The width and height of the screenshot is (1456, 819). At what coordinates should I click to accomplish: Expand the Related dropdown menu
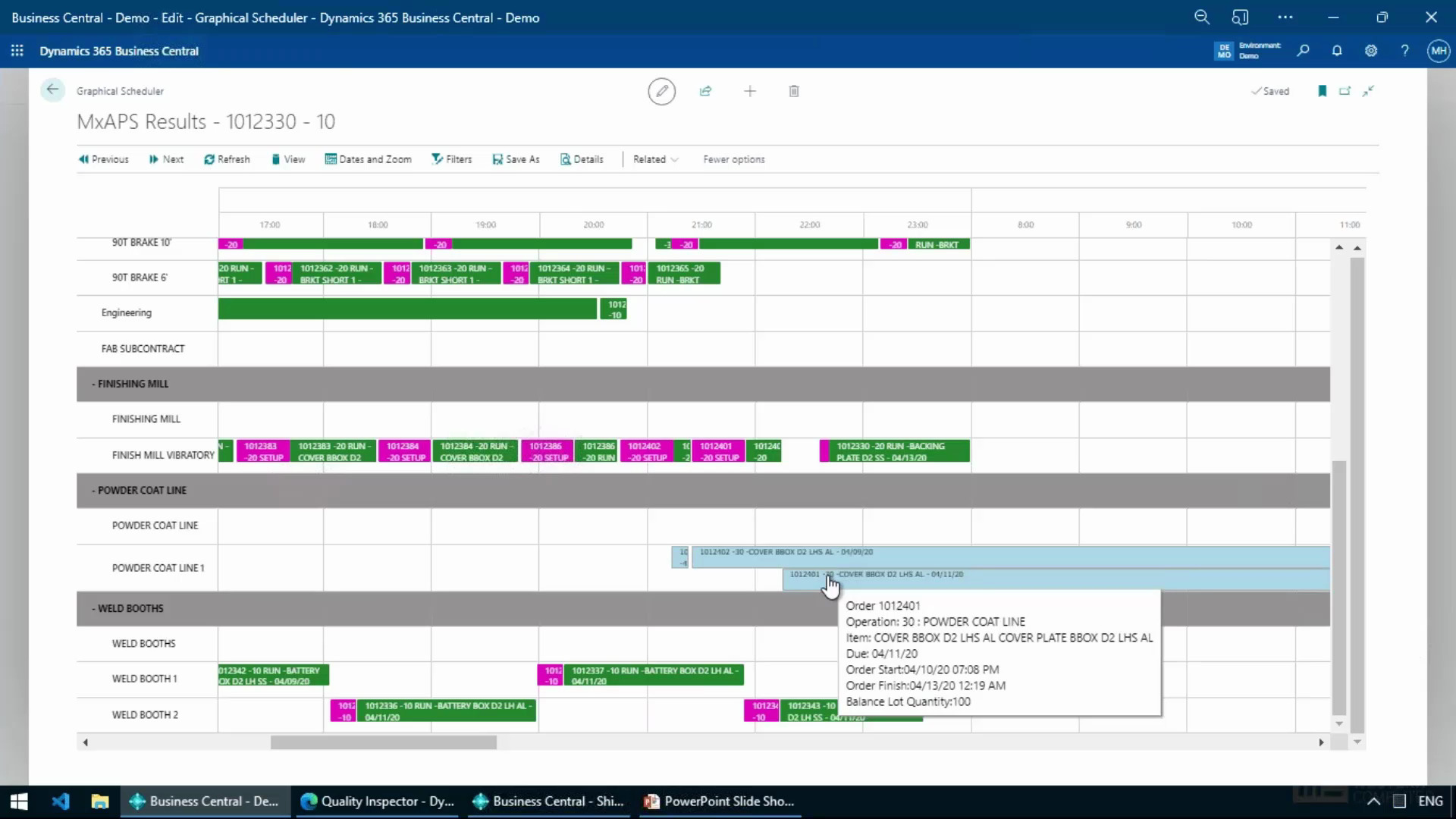click(x=655, y=159)
